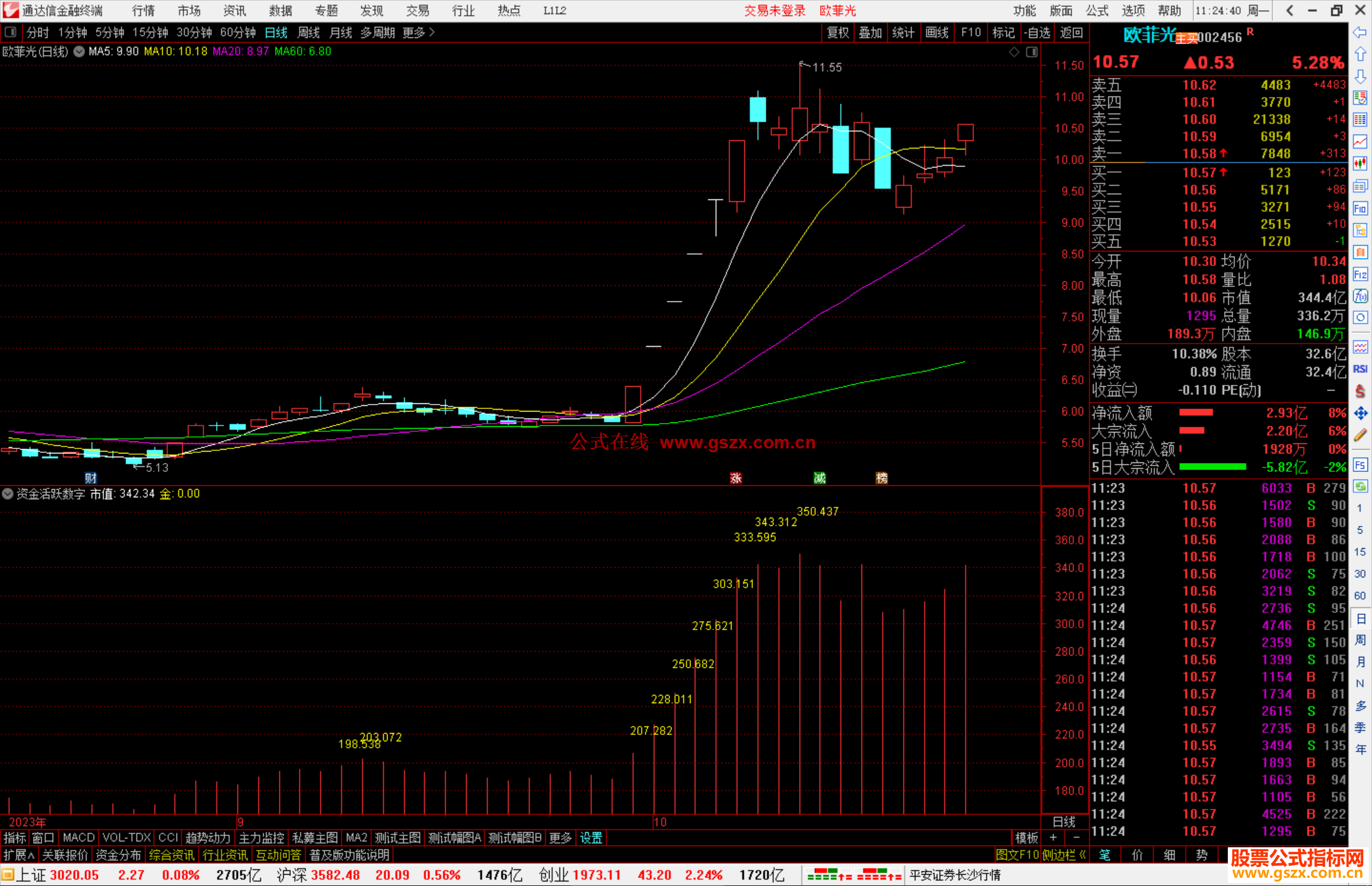Select the 周线 weekly period
Screen dimensions: 1372x886
point(309,32)
